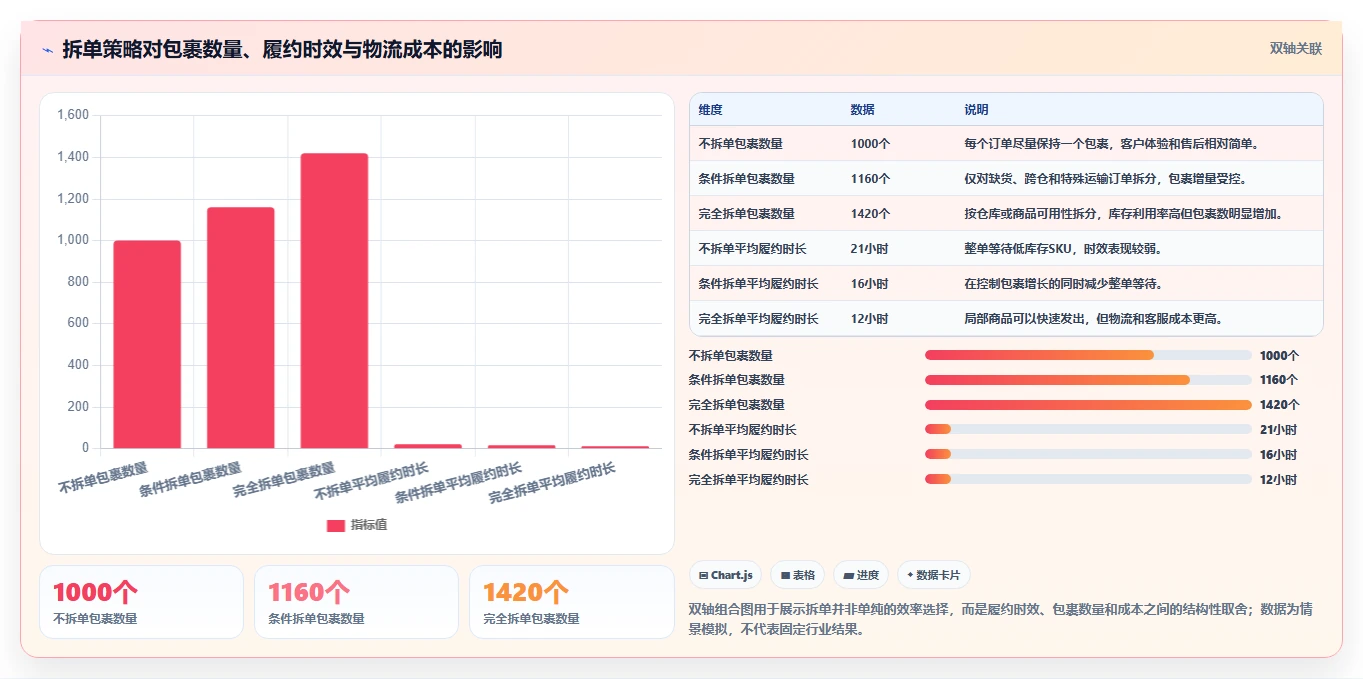Image resolution: width=1363 pixels, height=679 pixels.
Task: Click table value 1160个
Action: (870, 178)
